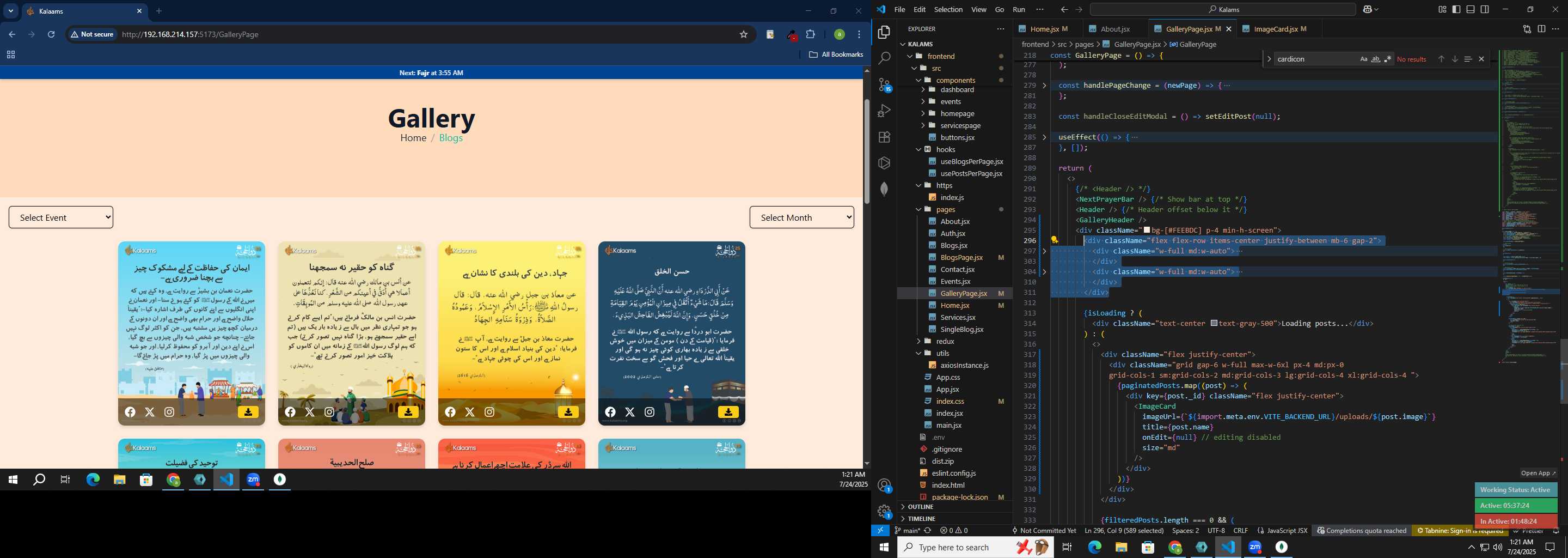
Task: Reload the Kalaams page in Chrome
Action: [x=51, y=34]
